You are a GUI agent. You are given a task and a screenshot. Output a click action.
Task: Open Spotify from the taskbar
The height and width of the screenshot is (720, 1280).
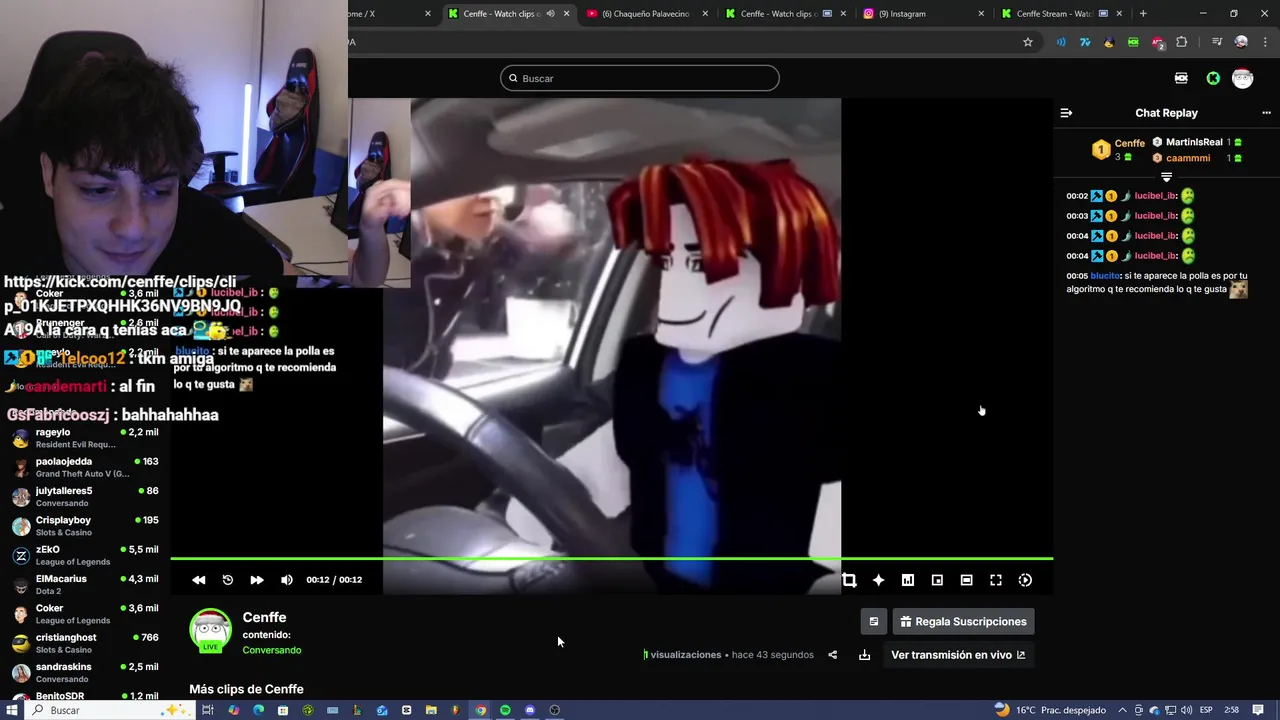[505, 710]
